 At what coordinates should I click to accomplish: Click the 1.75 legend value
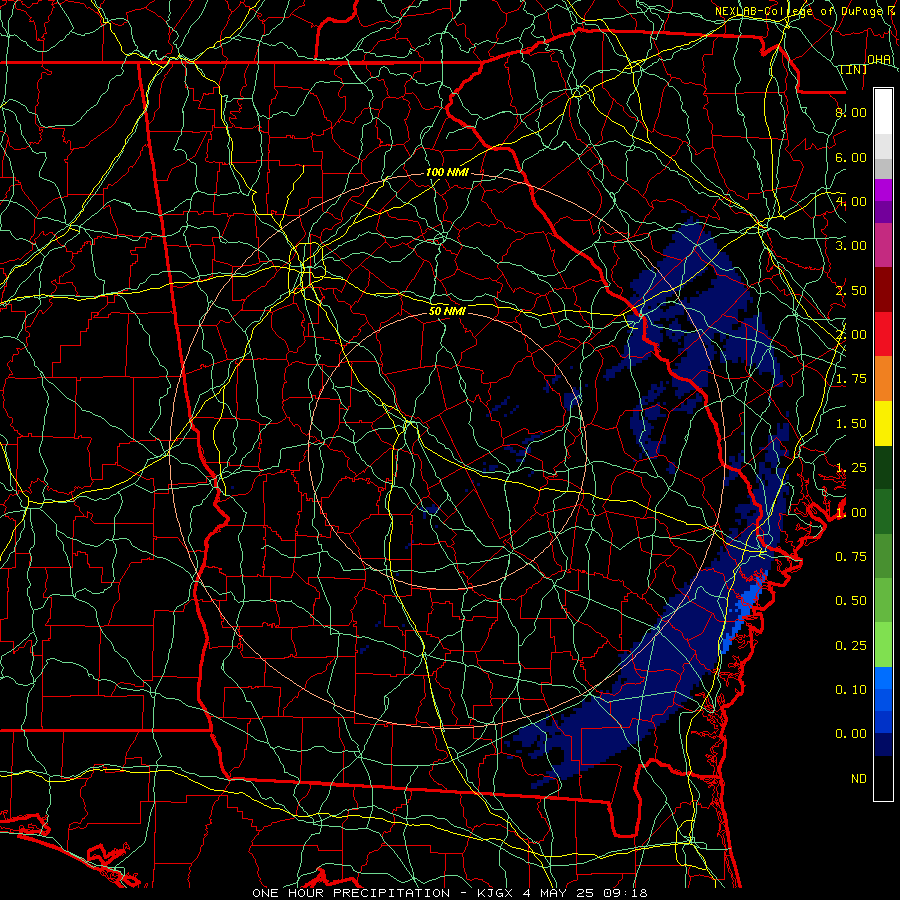pos(851,379)
